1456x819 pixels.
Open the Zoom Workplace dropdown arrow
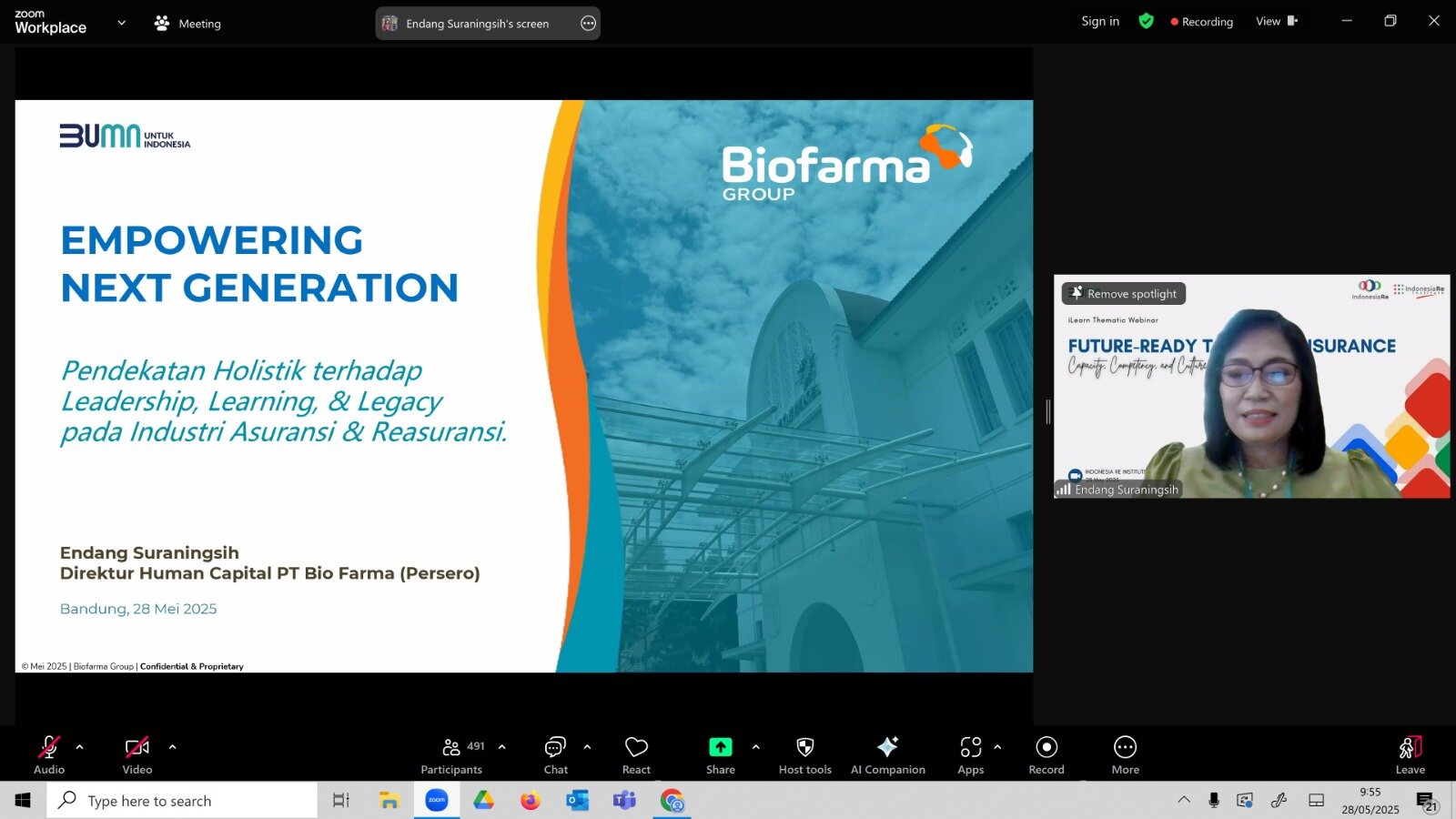tap(122, 23)
